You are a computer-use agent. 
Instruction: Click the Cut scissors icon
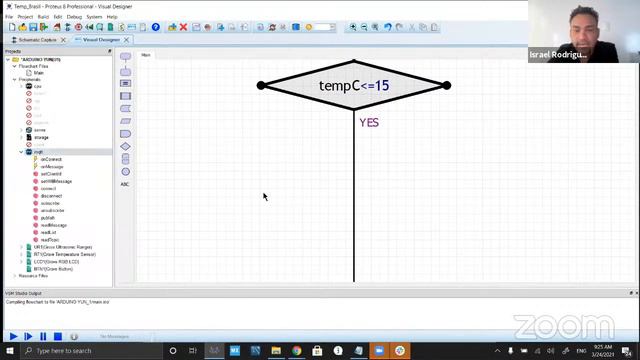412,27
